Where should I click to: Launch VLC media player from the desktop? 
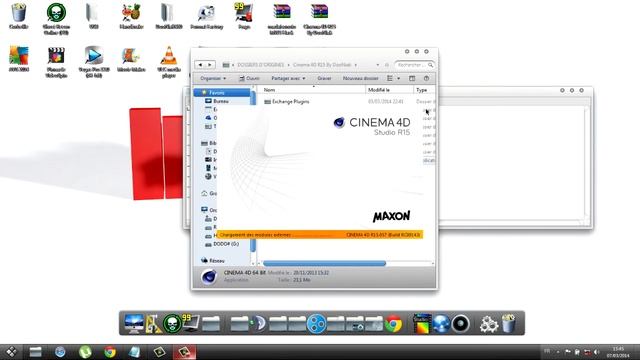pos(169,61)
